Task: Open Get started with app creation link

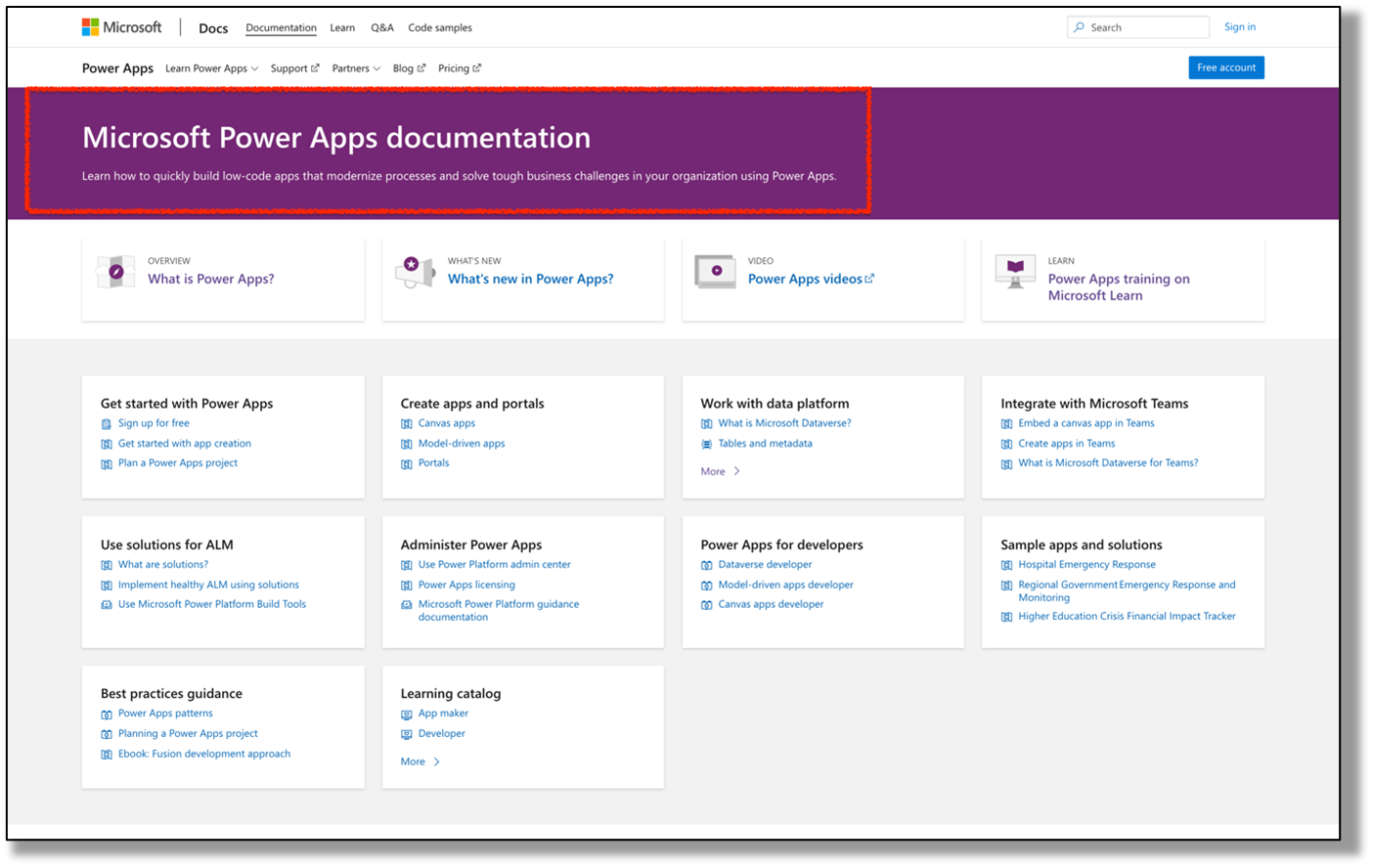Action: [185, 444]
